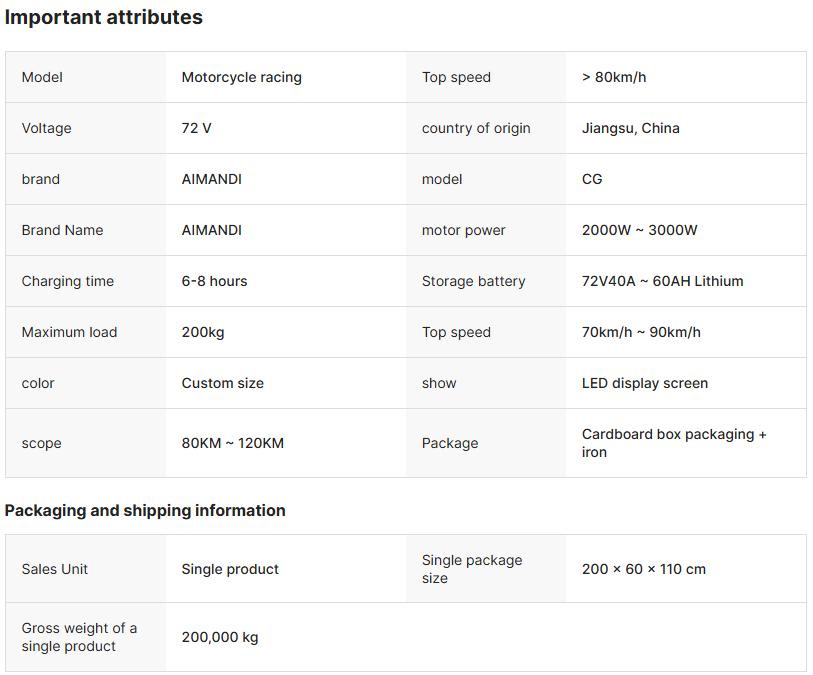813x675 pixels.
Task: Click the '6-8 hours' charging time cell
Action: point(214,281)
